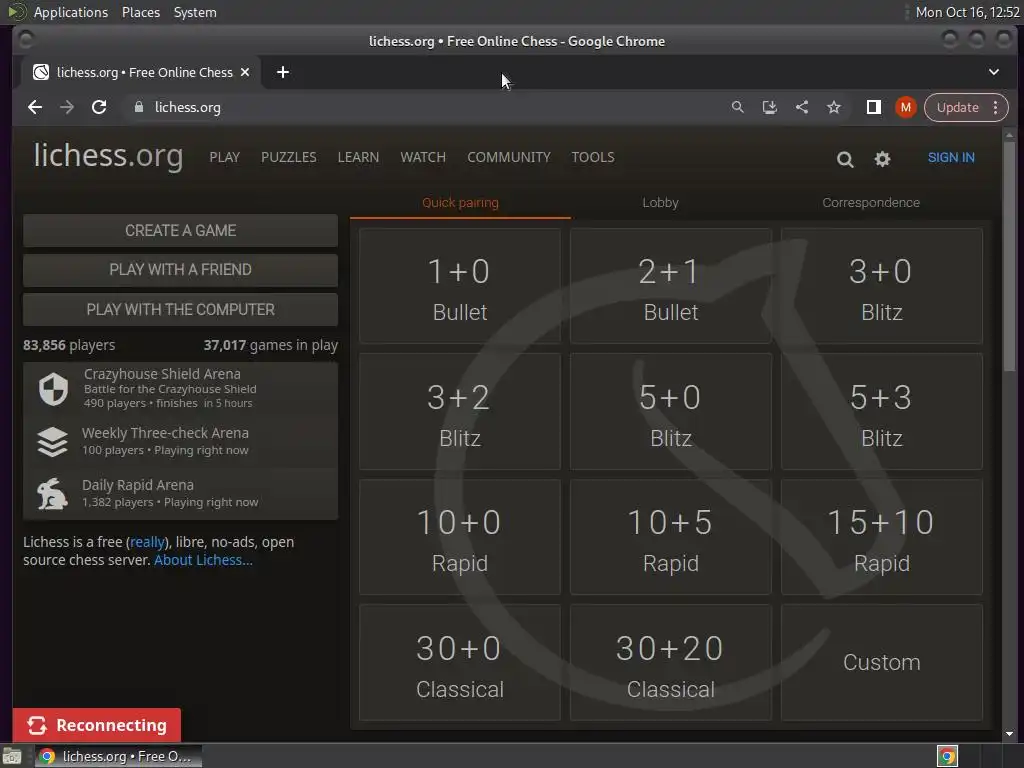The height and width of the screenshot is (768, 1024).
Task: Click Chrome icon in bottom panel tray
Action: (x=947, y=756)
